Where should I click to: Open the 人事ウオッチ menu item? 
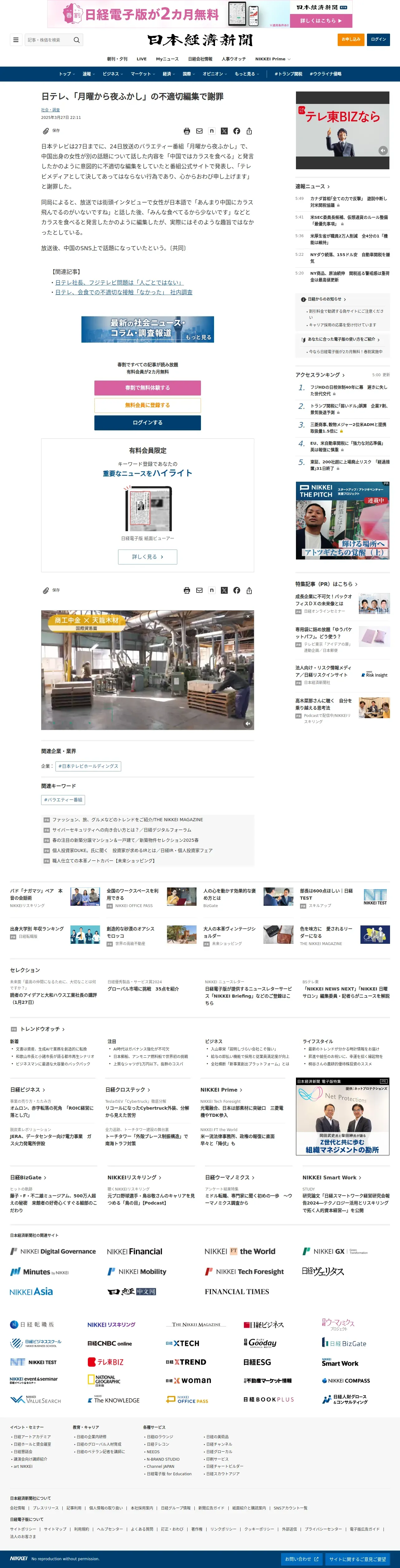pos(234,59)
